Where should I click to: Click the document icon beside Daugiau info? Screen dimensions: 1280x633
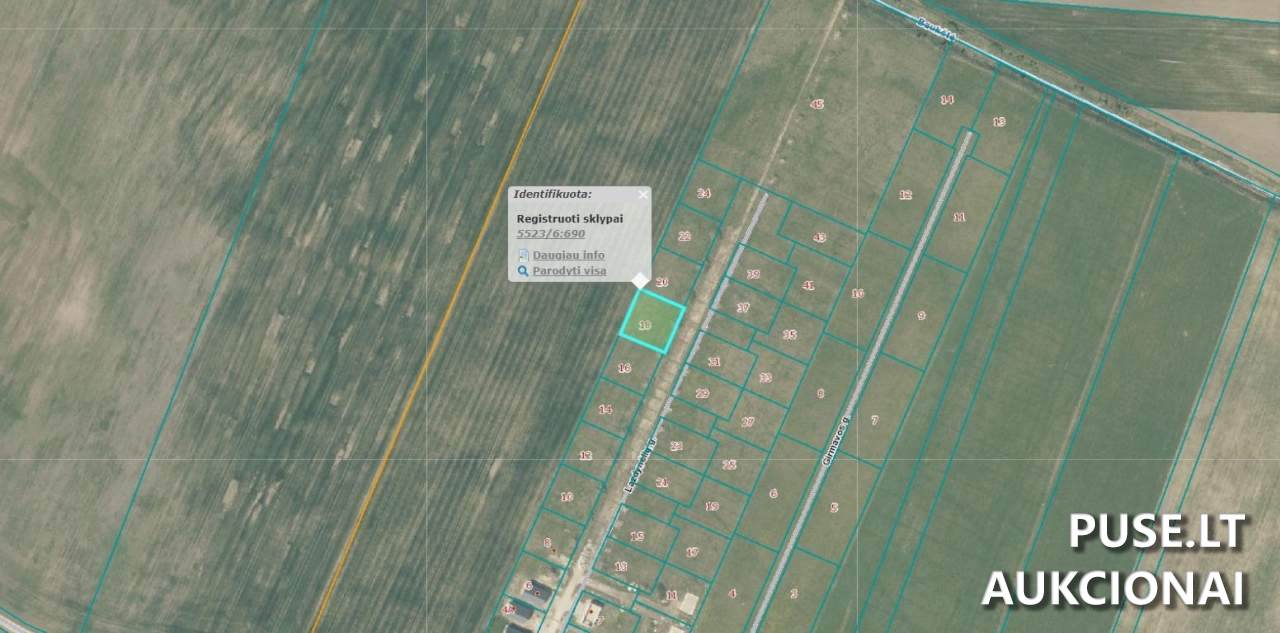(523, 256)
